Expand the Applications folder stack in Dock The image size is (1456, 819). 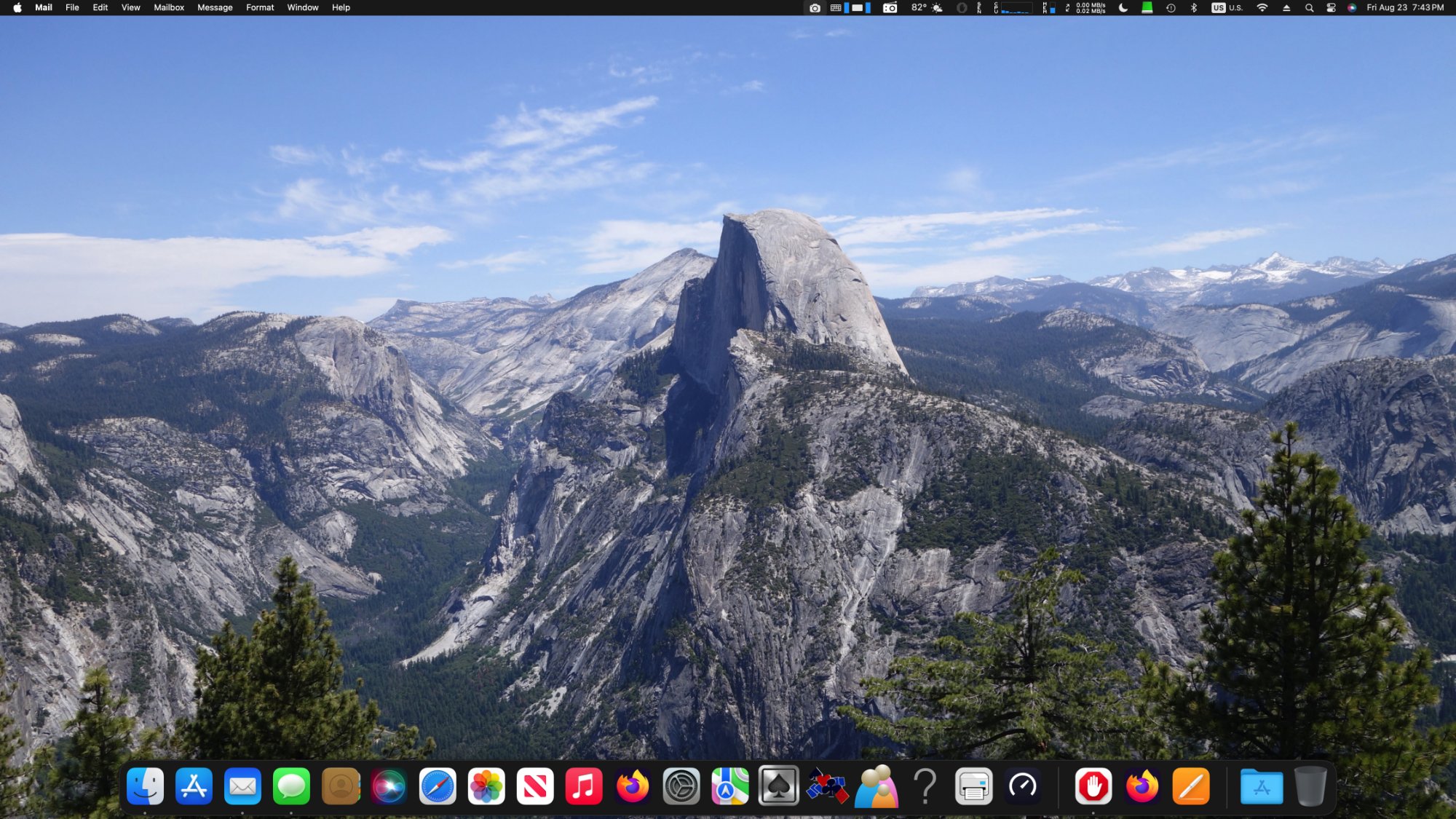1261,786
